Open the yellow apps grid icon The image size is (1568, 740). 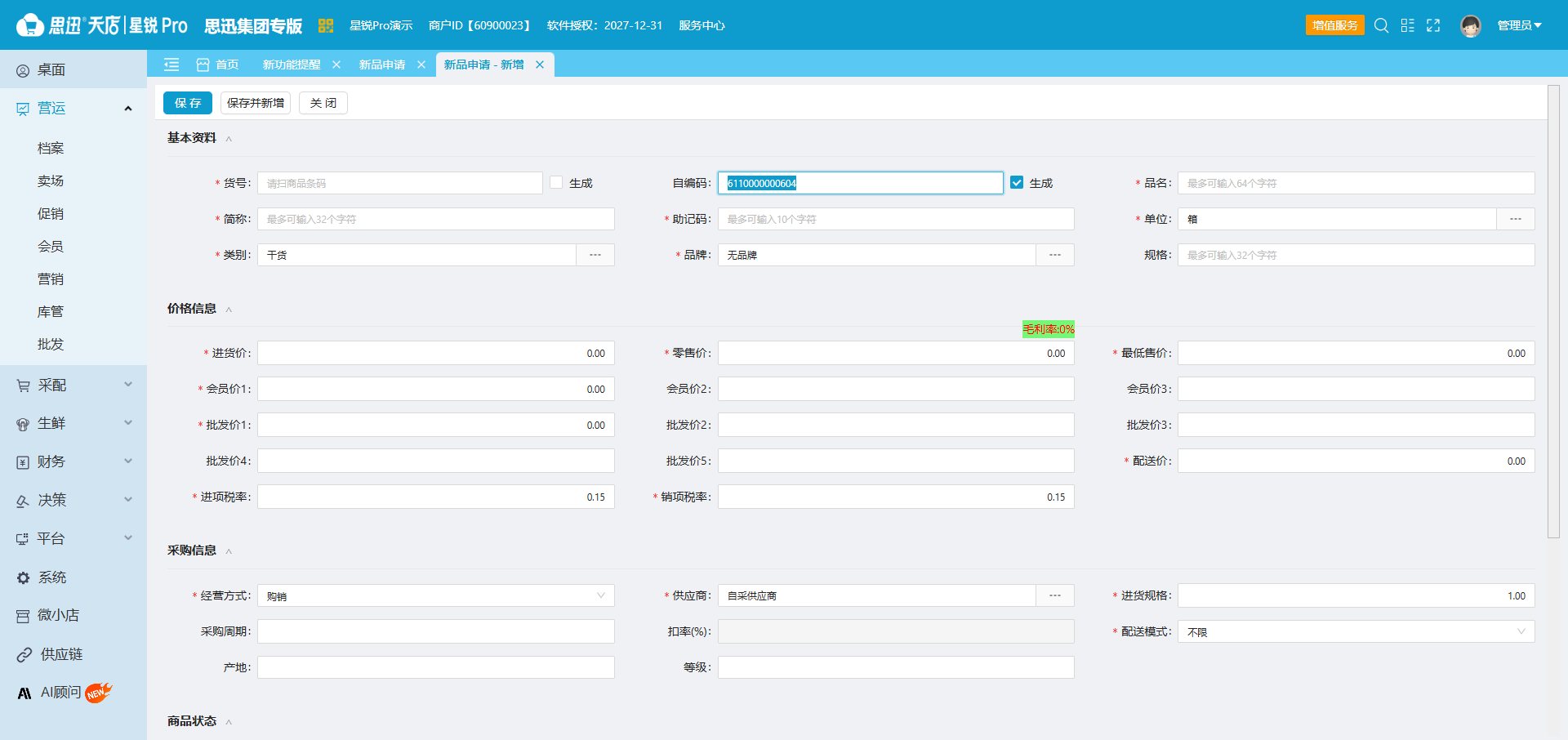[x=325, y=25]
